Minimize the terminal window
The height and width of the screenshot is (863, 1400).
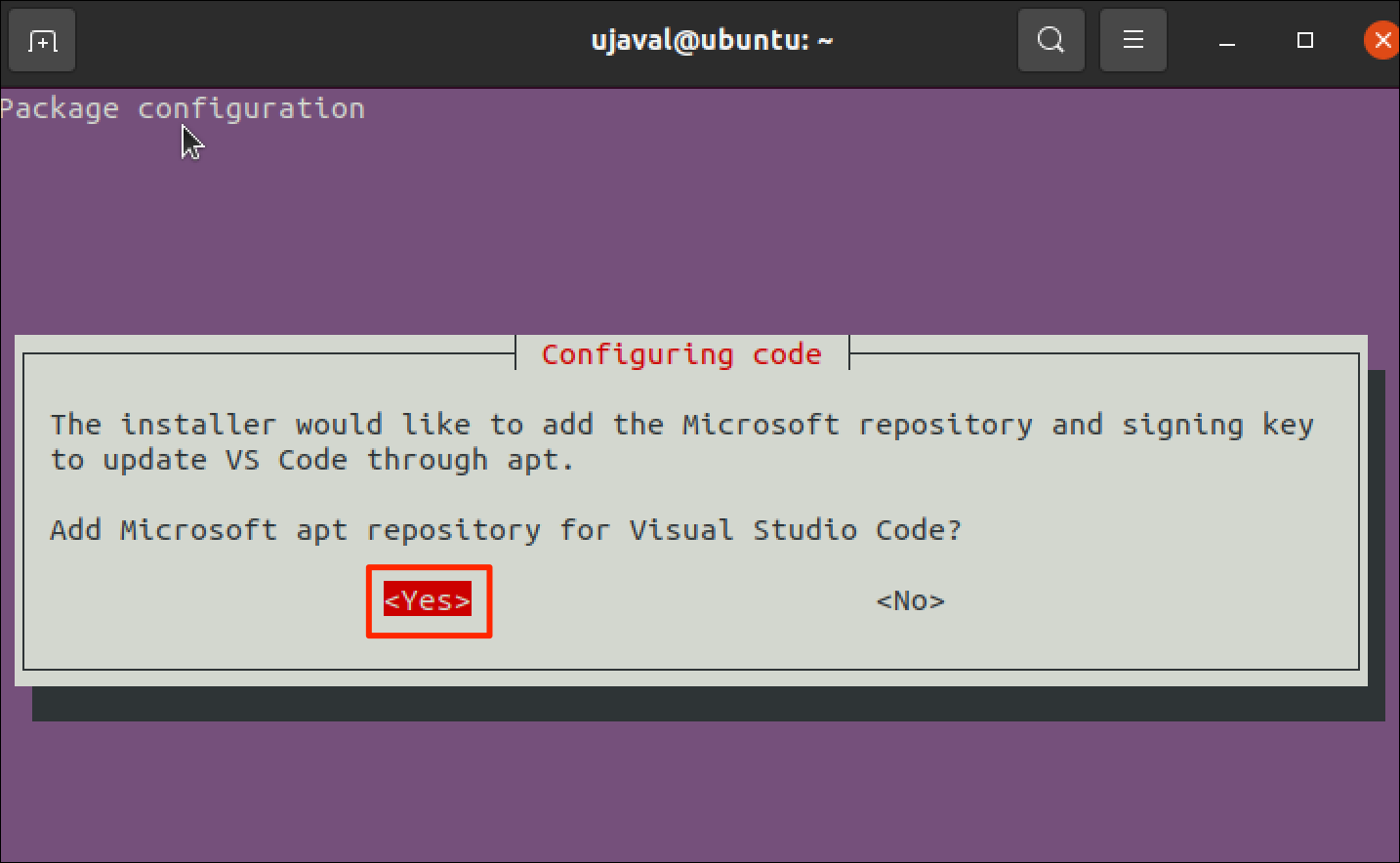pyautogui.click(x=1227, y=41)
